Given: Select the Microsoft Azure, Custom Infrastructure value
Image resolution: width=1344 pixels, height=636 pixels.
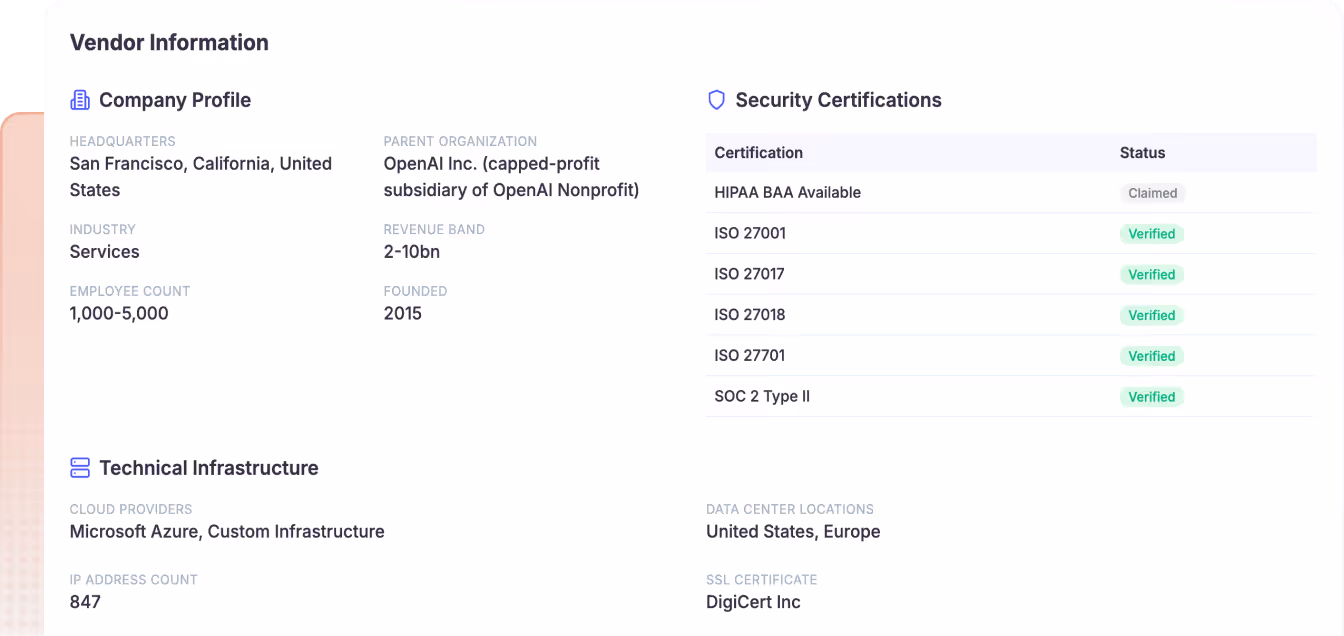Looking at the screenshot, I should [x=227, y=532].
